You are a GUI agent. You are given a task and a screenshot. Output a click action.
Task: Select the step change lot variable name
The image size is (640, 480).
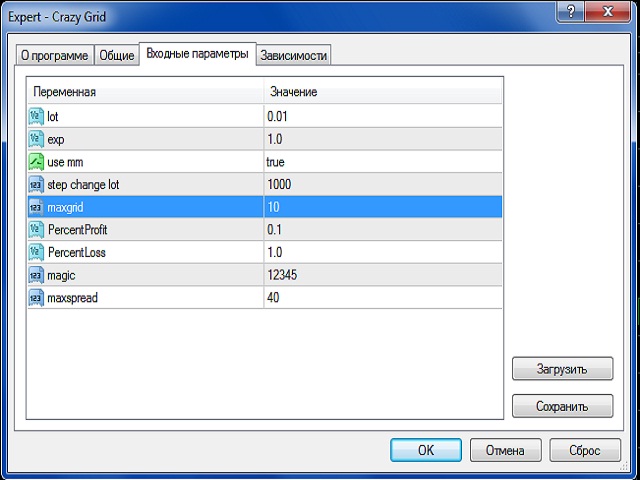(83, 185)
